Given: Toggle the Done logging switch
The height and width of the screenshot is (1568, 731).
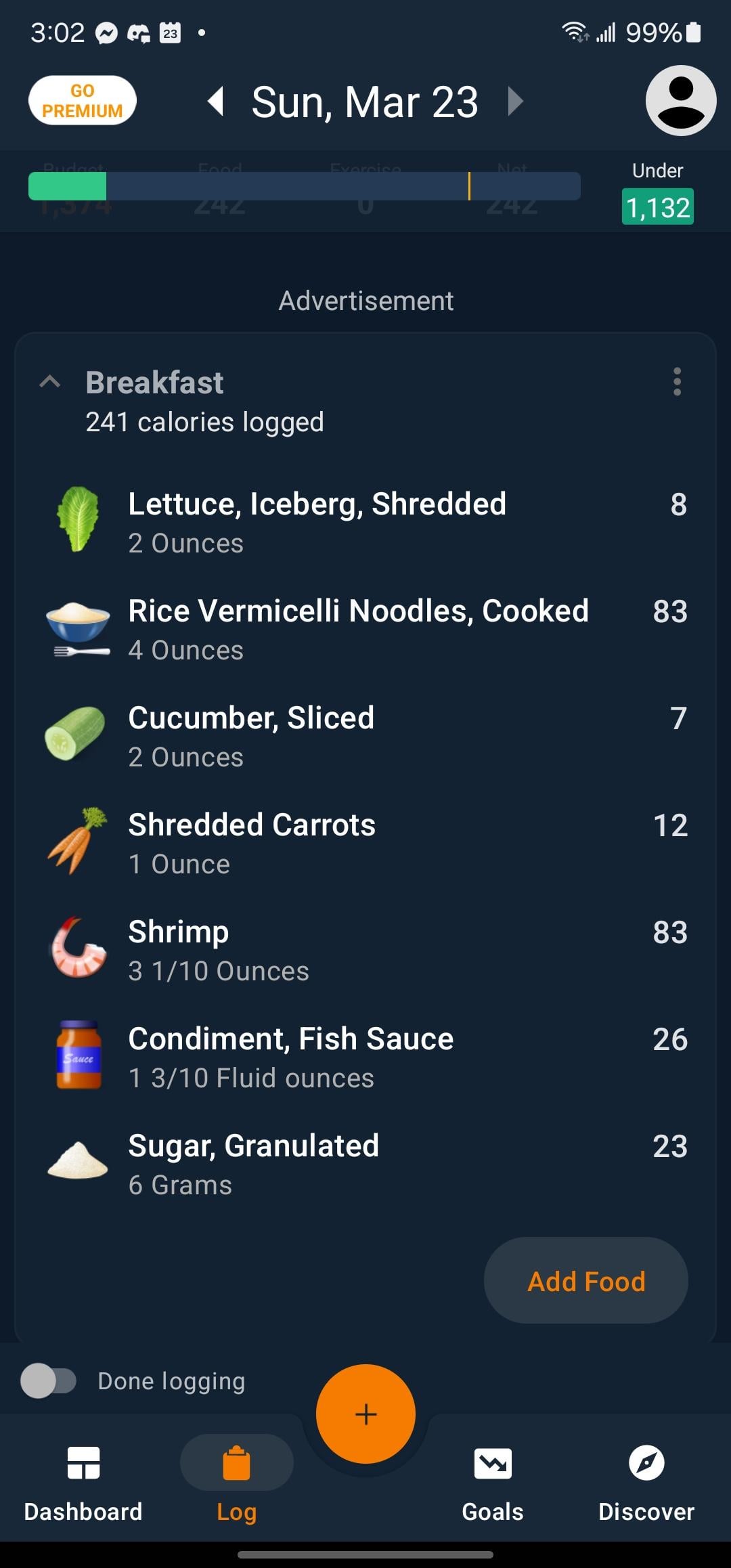Looking at the screenshot, I should (x=49, y=1381).
